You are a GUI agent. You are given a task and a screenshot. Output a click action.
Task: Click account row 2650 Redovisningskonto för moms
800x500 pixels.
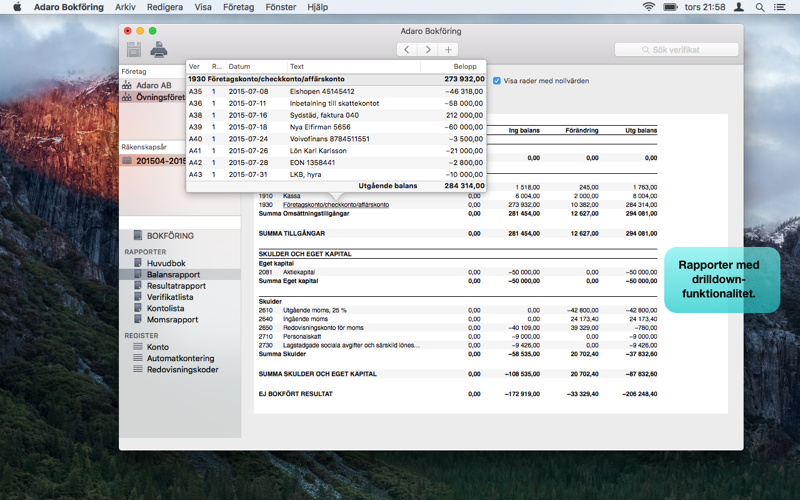458,328
